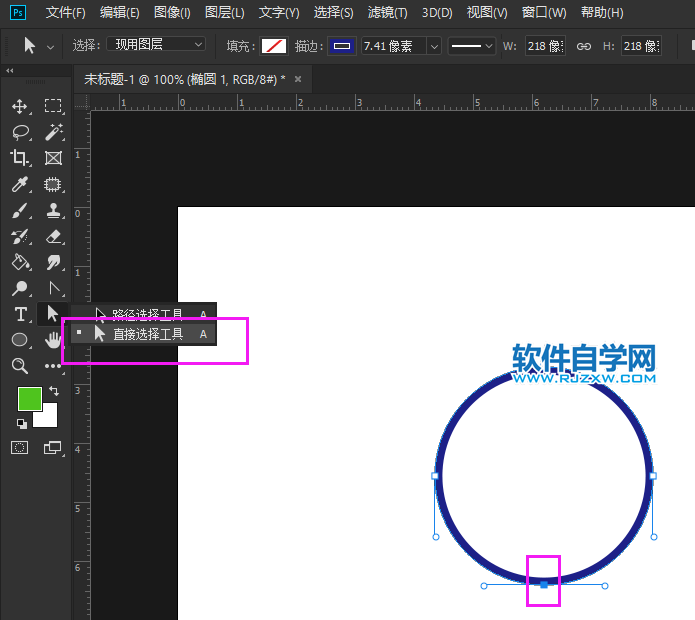
Task: Open the 滤镜(T) menu
Action: pos(387,13)
